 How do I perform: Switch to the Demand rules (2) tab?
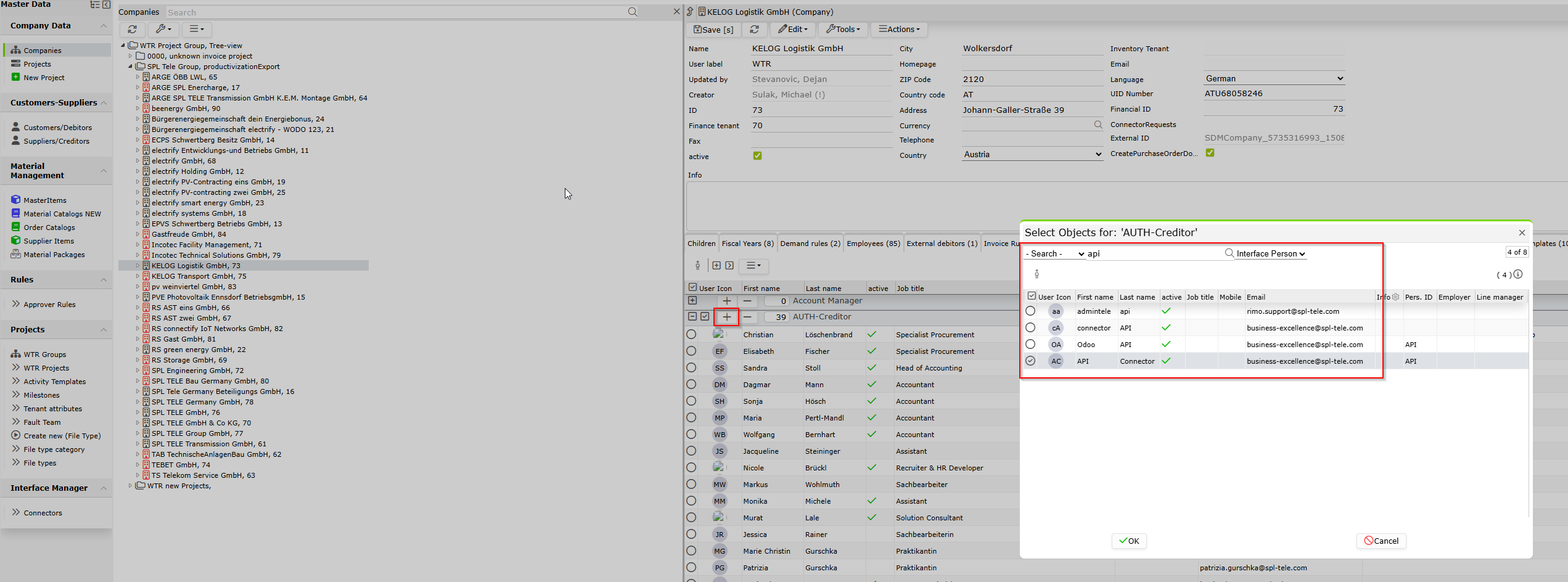point(810,244)
